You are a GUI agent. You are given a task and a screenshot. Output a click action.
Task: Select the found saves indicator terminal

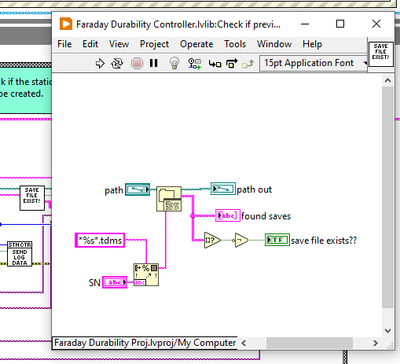click(x=228, y=216)
